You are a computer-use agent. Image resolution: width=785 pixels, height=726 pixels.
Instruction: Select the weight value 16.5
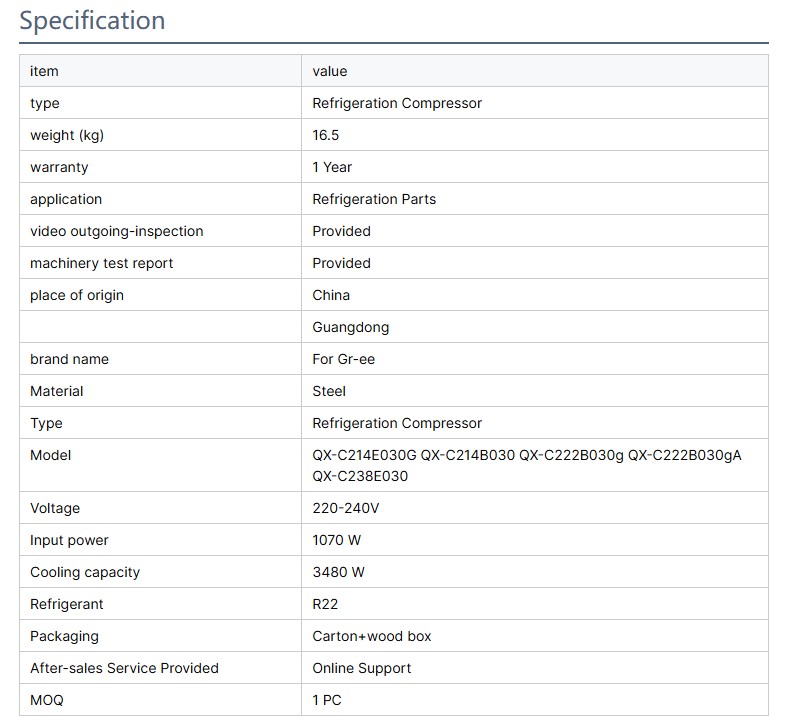(x=326, y=135)
